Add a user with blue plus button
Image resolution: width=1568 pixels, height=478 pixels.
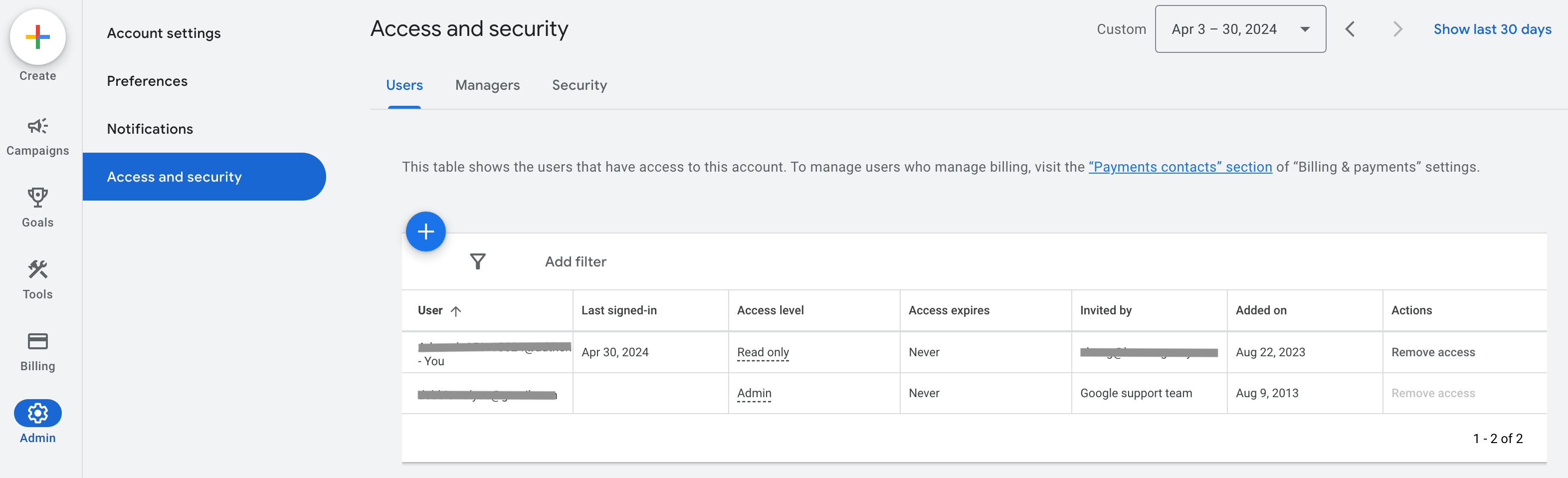click(x=425, y=232)
